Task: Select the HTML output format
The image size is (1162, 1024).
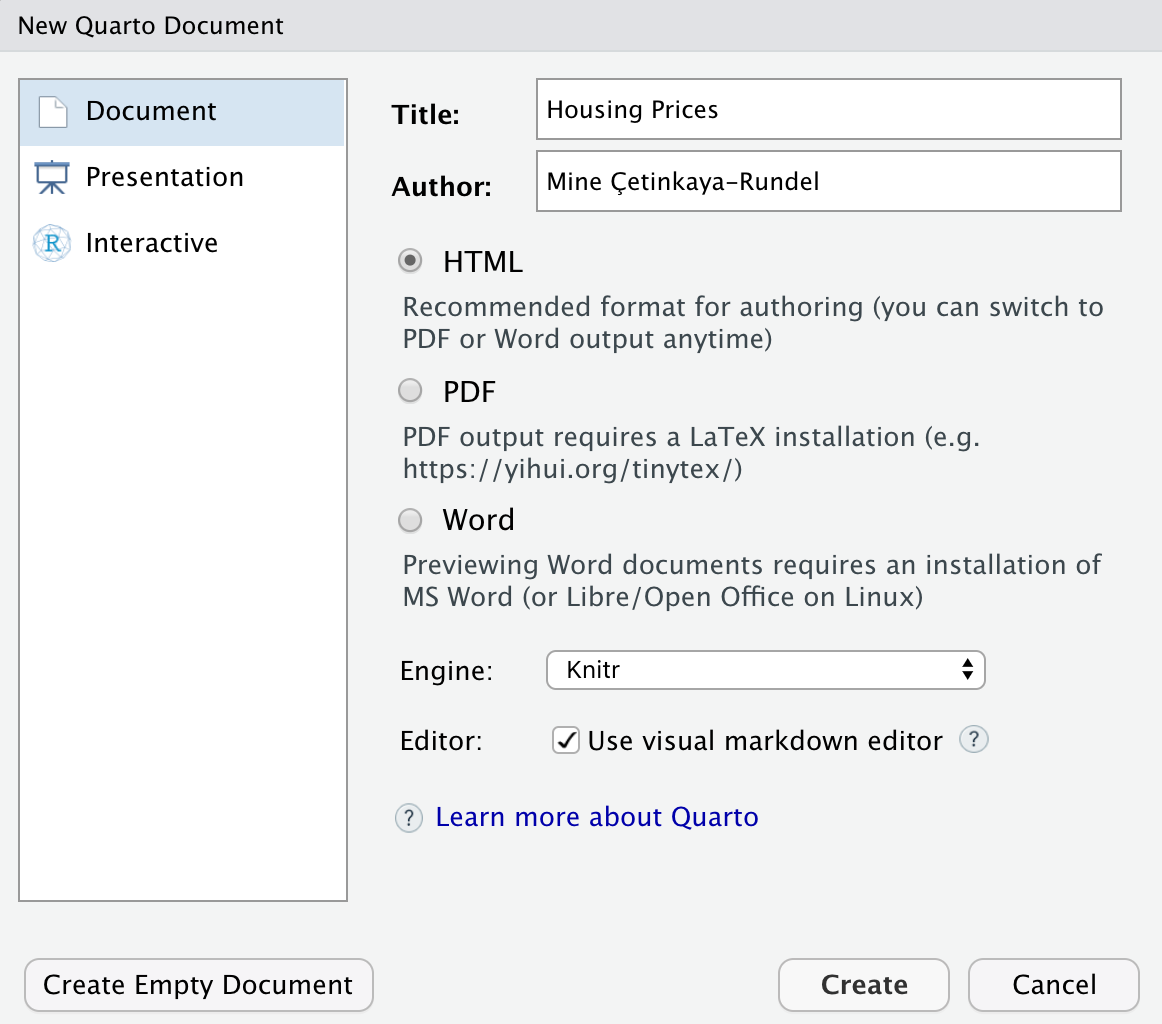Action: [410, 261]
